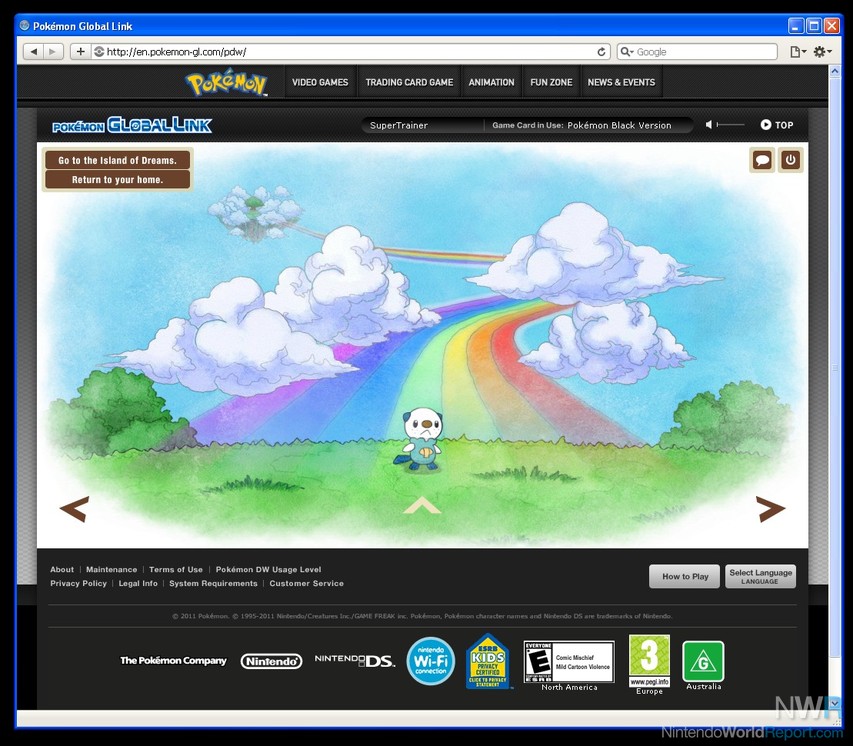Open the System Requirements link
853x746 pixels.
[x=213, y=583]
